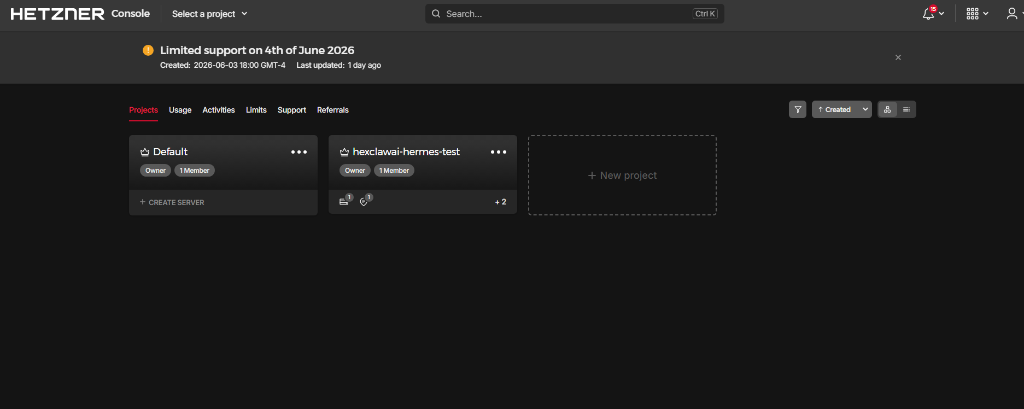Switch to list view
Image resolution: width=1024 pixels, height=409 pixels.
pos(906,110)
